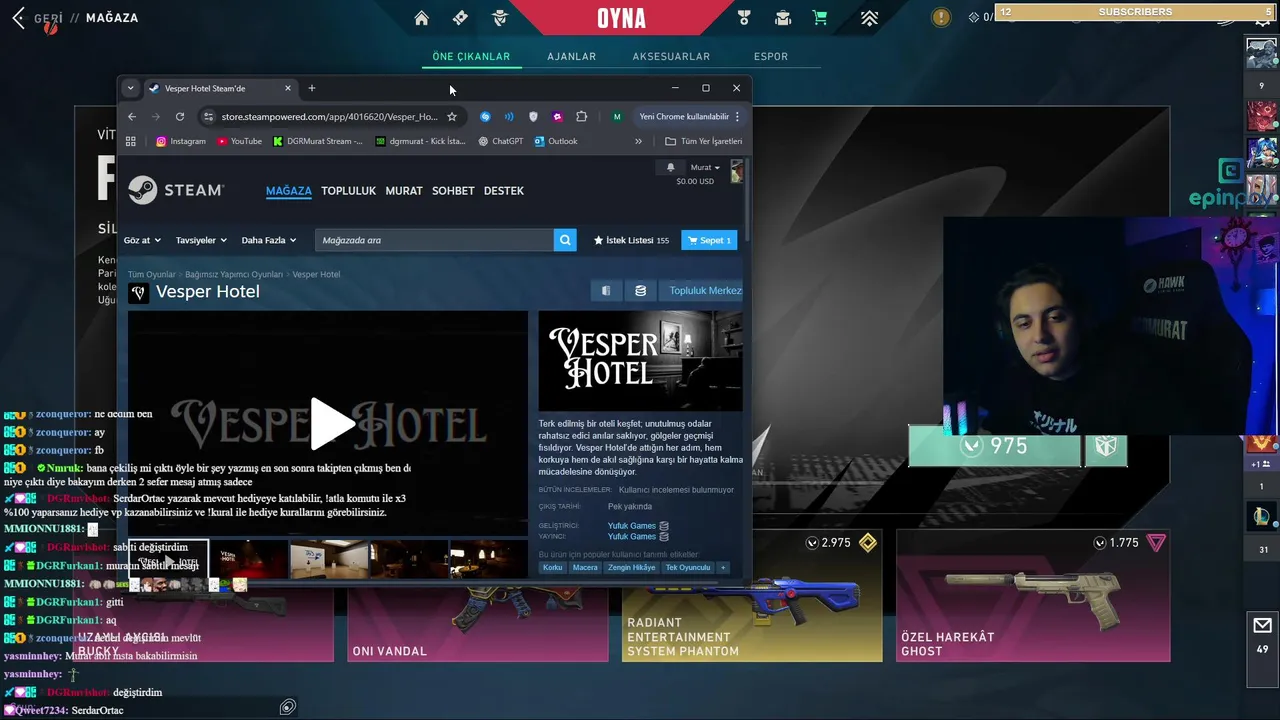This screenshot has width=1280, height=720.
Task: Open Steam DESTEK menu
Action: [x=504, y=191]
